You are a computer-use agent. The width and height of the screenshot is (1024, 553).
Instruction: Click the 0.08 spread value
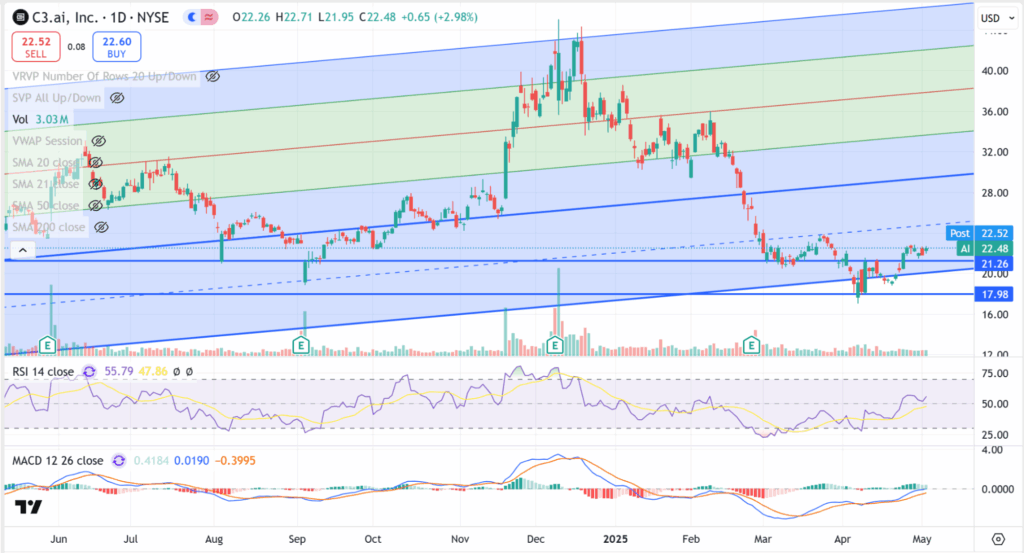(x=76, y=47)
